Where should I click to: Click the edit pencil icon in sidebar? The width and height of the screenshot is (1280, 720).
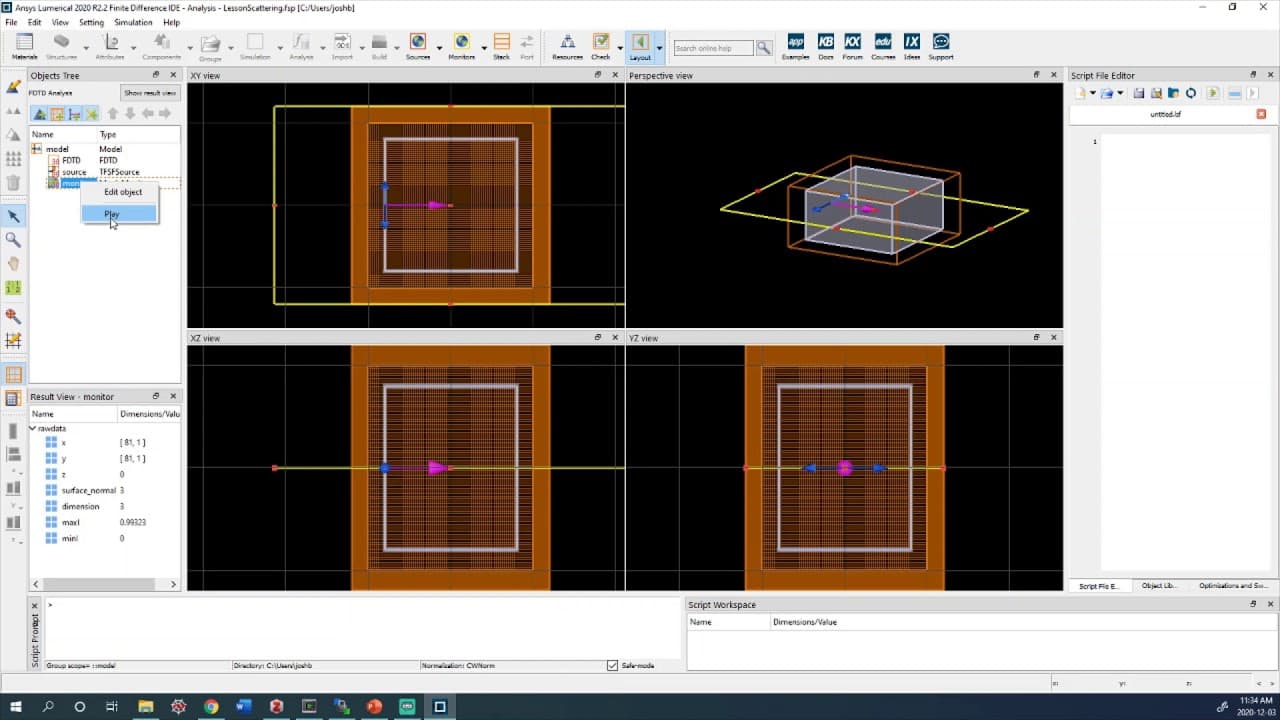pos(13,87)
